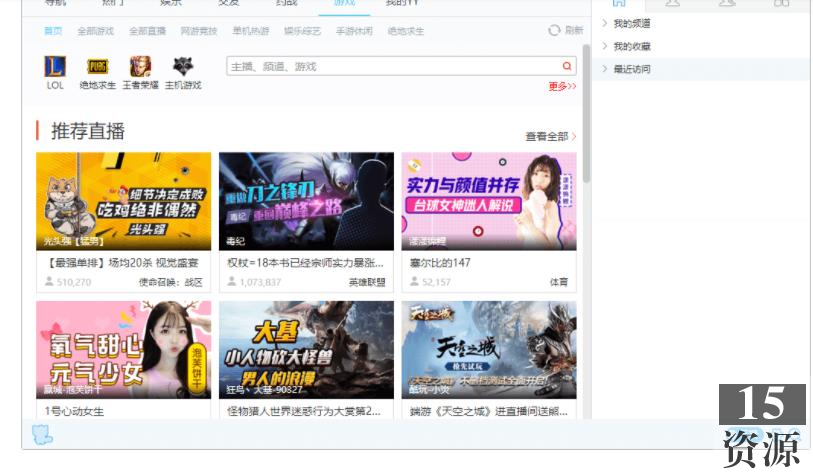The image size is (813, 476).
Task: Click the viewer count 1,073,837
Action: (x=260, y=282)
